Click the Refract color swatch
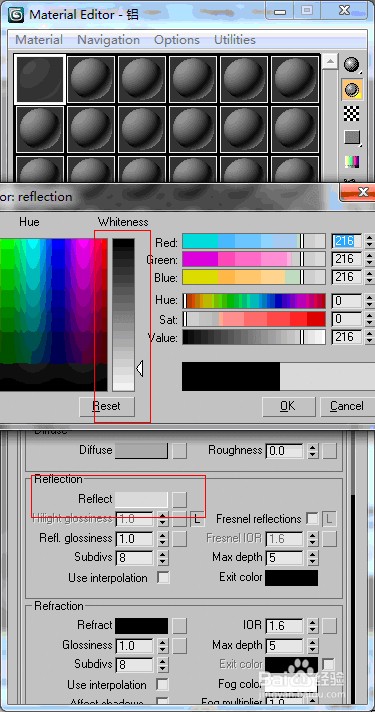 pos(141,626)
